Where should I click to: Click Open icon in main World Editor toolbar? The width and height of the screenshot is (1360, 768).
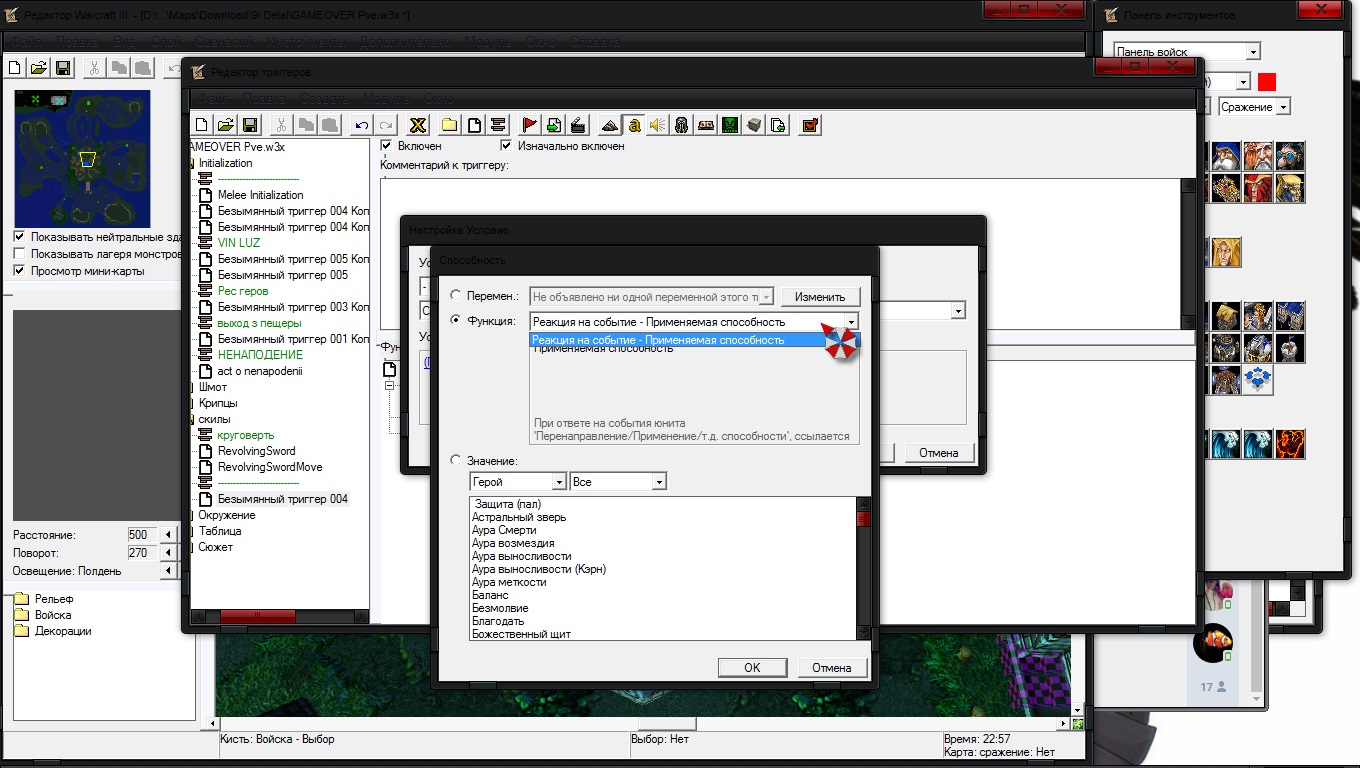point(39,68)
